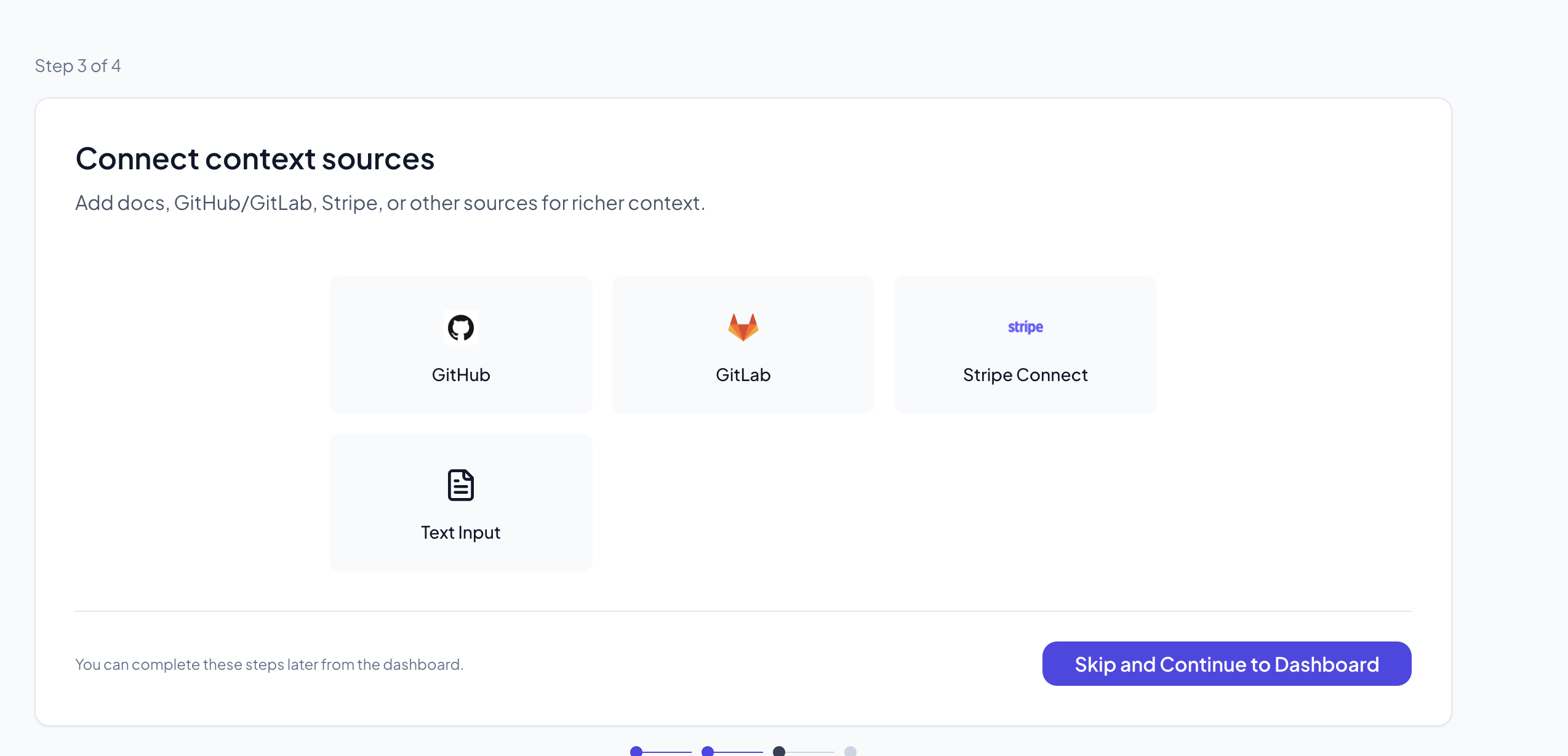This screenshot has height=756, width=1568.
Task: Go to the first step progress dot
Action: pyautogui.click(x=636, y=751)
